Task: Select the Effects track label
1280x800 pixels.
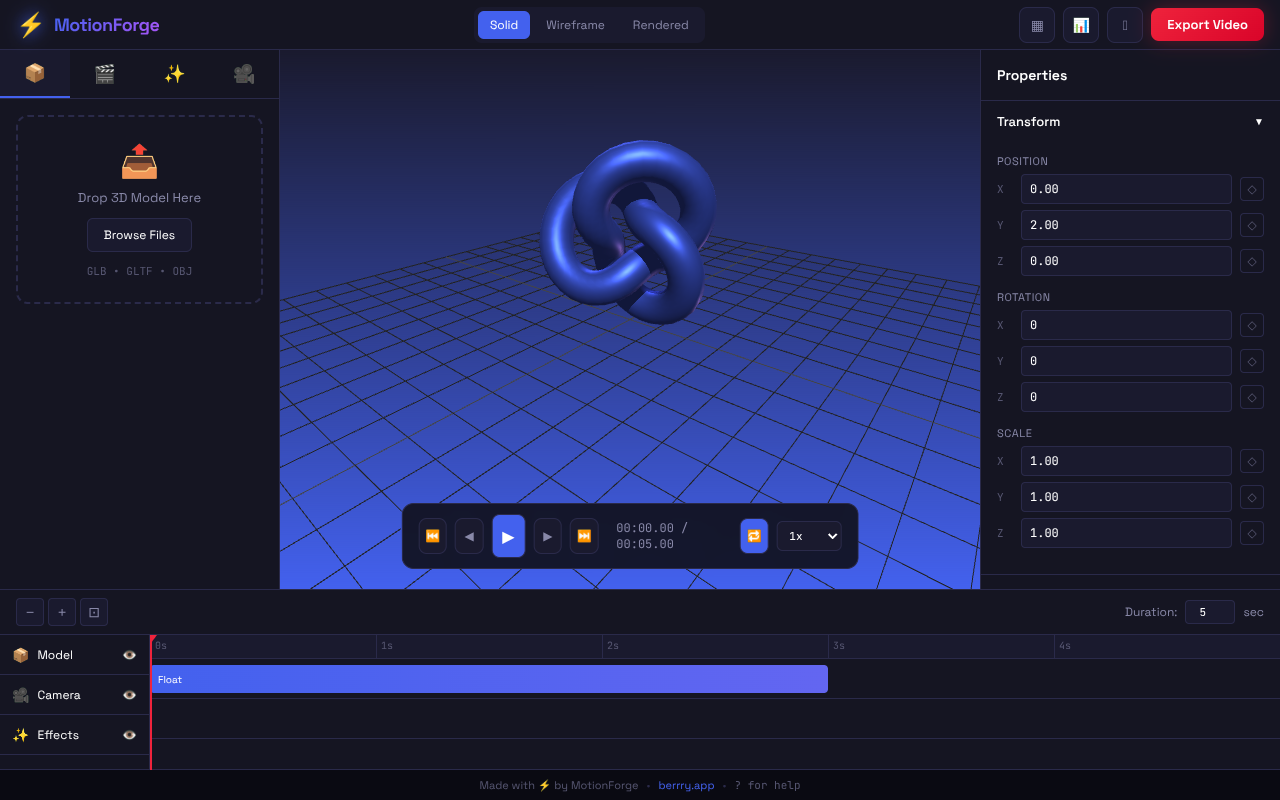Action: tap(58, 735)
